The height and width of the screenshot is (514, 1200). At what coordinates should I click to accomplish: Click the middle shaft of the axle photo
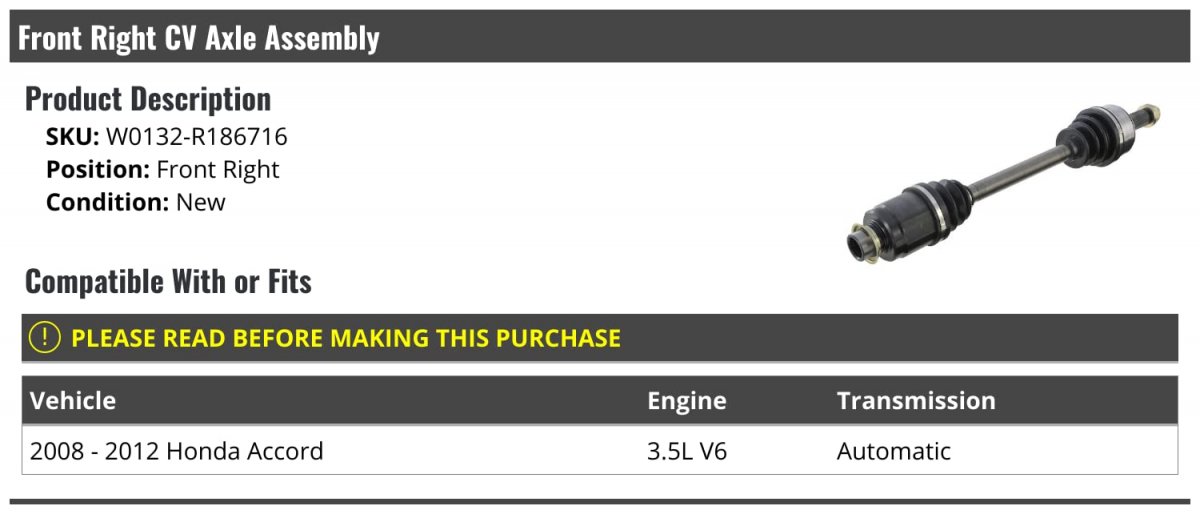(x=1010, y=172)
